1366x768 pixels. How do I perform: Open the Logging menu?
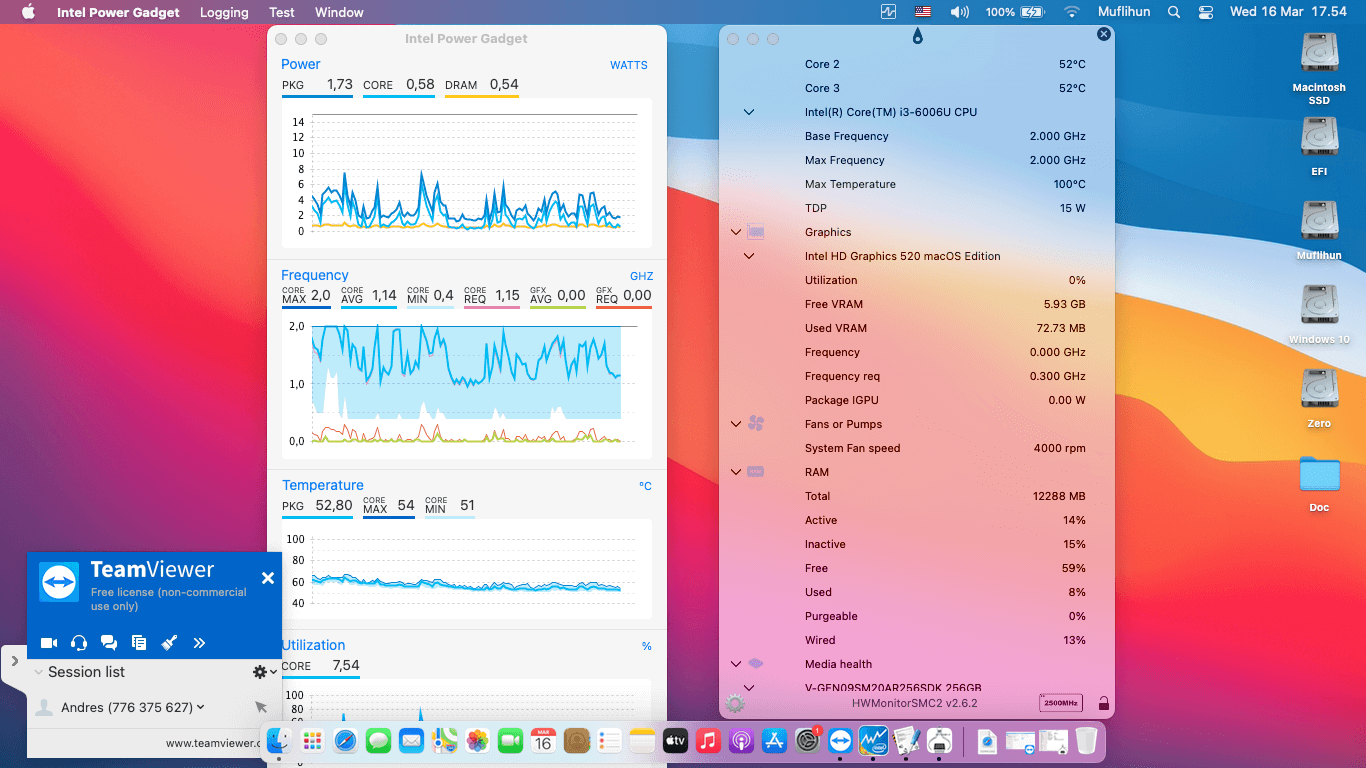(x=223, y=12)
